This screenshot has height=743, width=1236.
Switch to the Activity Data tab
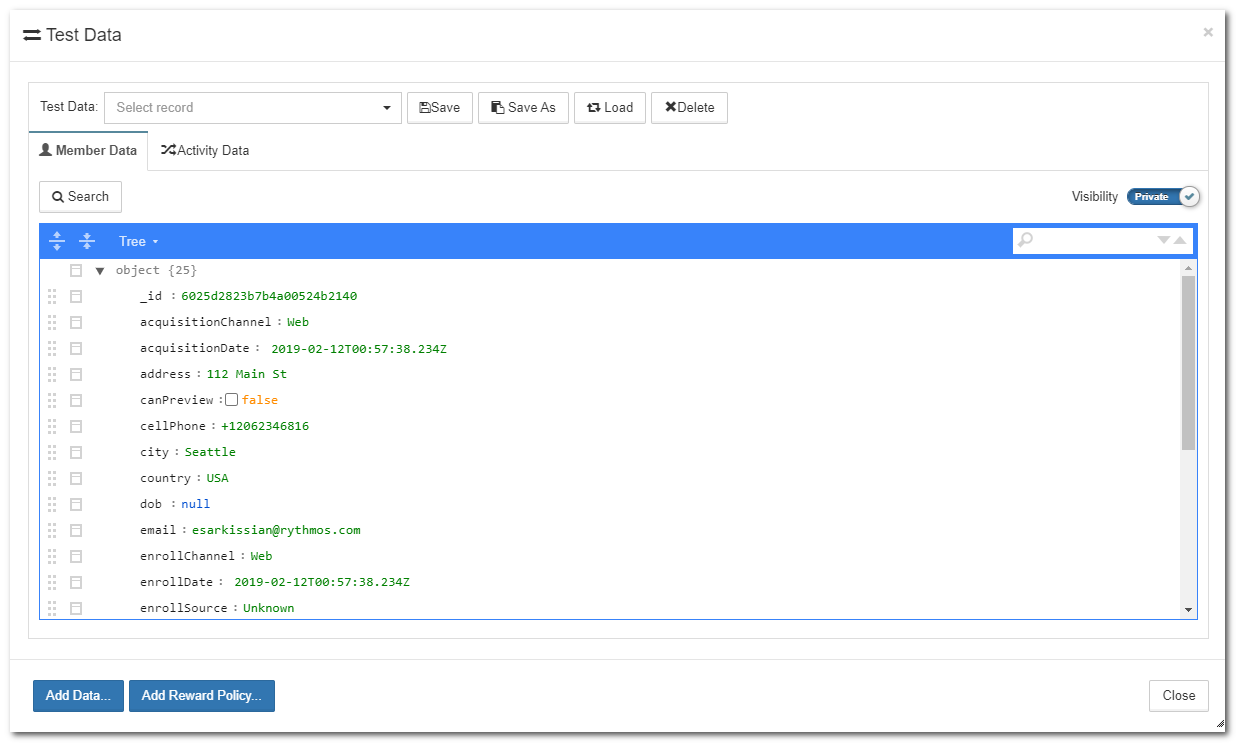pos(205,151)
